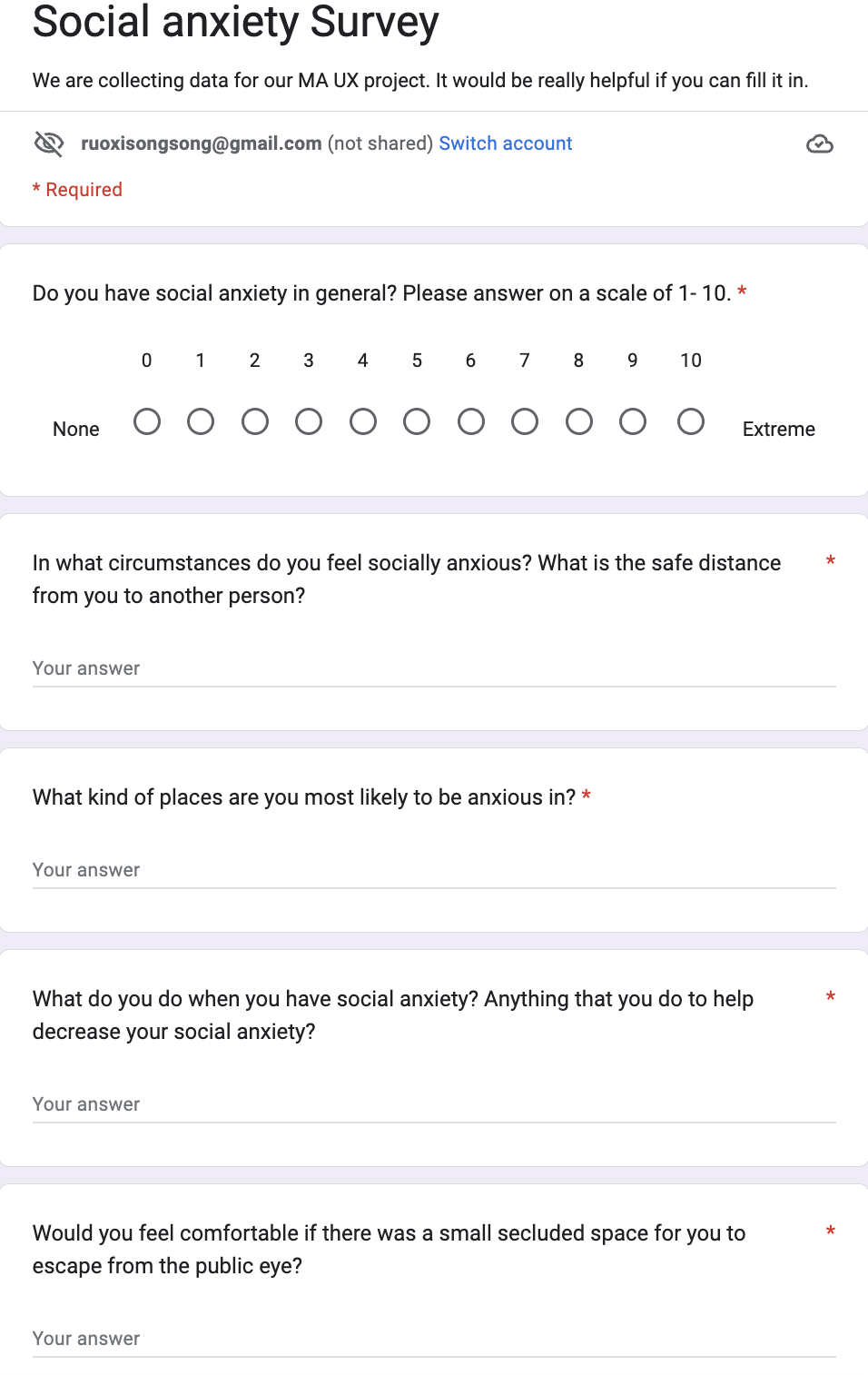Pick 8 on the anxiety scale
868x1375 pixels.
coord(579,421)
